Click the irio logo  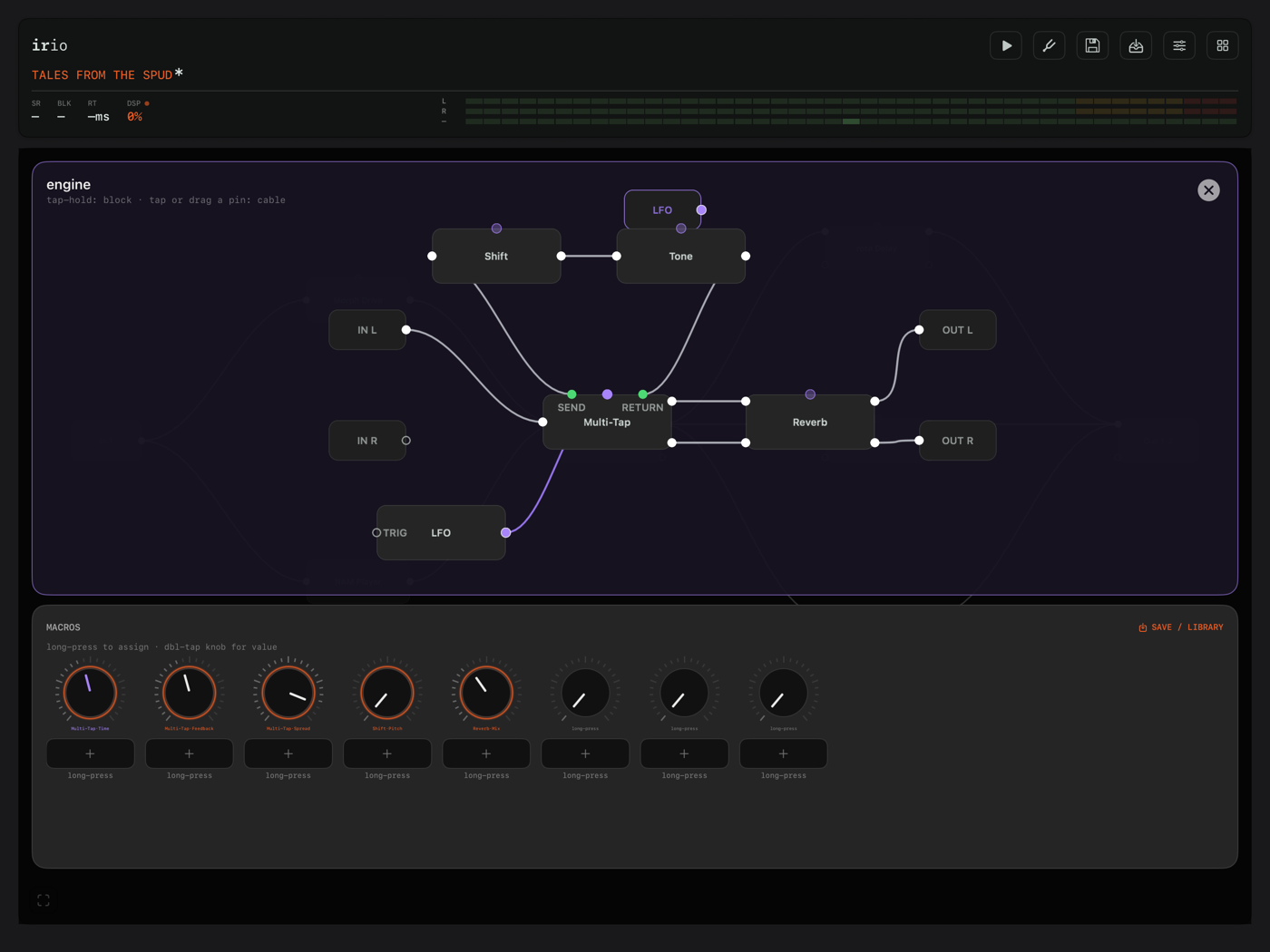[50, 45]
